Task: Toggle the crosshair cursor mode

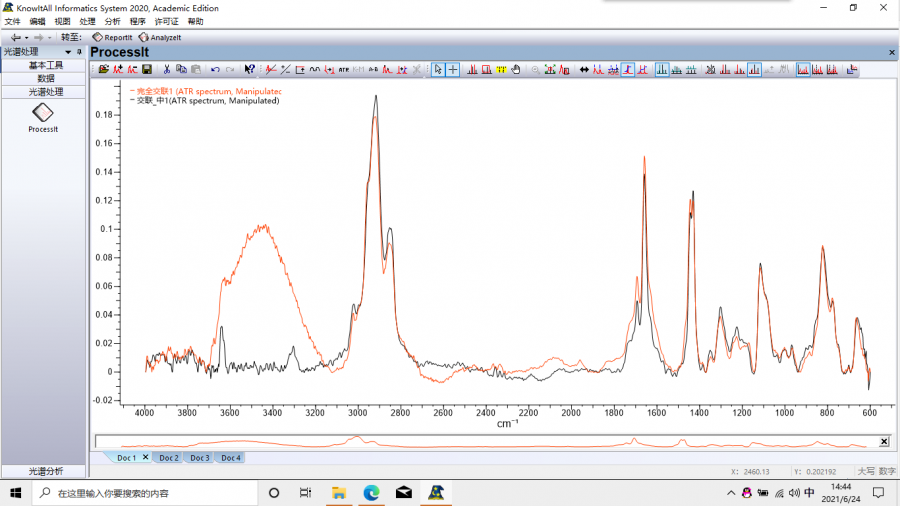Action: click(x=453, y=70)
